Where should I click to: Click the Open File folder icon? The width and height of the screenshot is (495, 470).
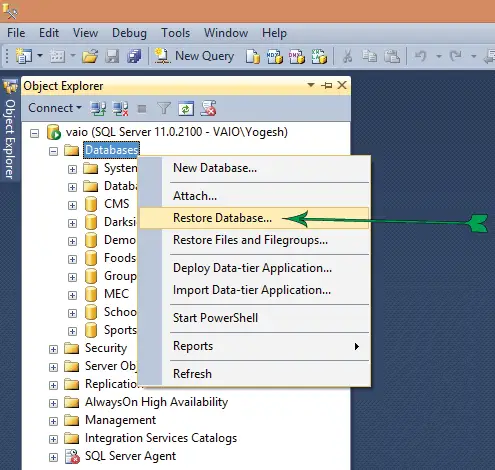point(90,56)
